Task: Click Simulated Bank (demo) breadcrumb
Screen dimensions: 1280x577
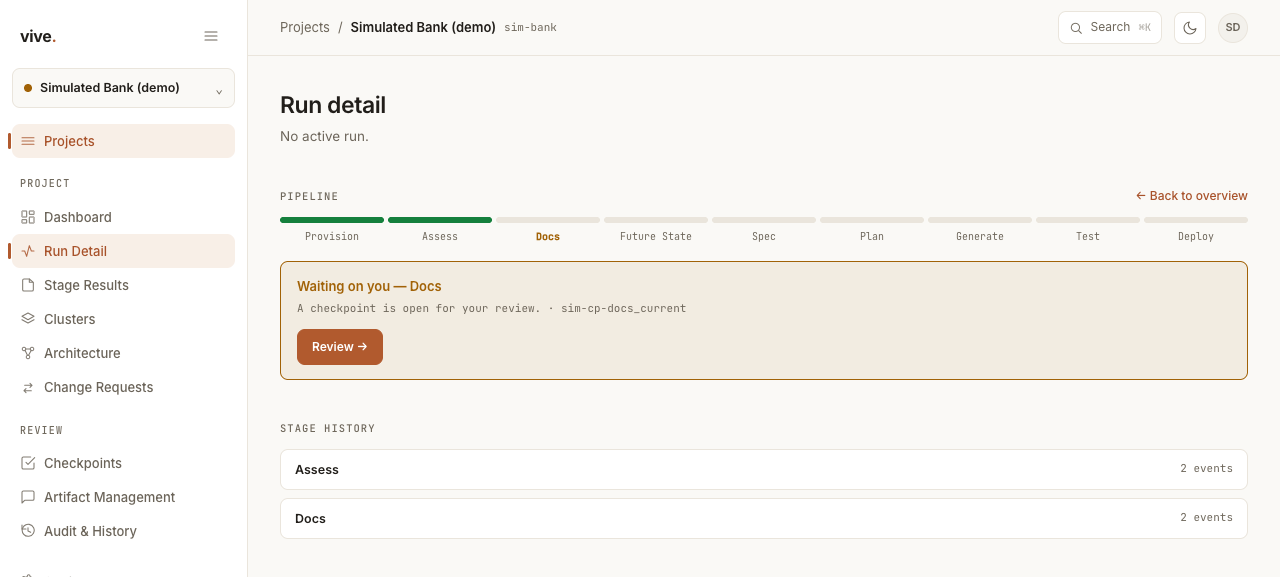Action: pyautogui.click(x=423, y=28)
